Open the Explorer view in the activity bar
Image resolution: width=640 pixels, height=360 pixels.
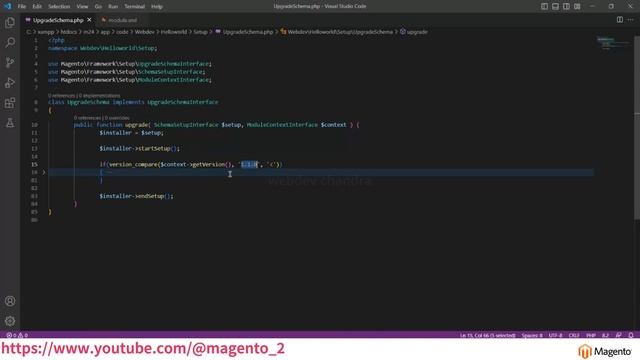click(10, 22)
